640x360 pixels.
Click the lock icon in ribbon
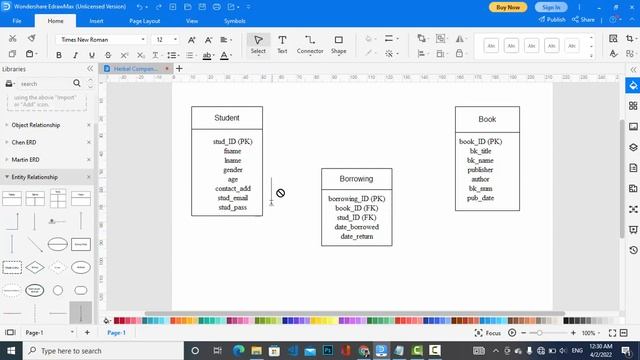[459, 53]
